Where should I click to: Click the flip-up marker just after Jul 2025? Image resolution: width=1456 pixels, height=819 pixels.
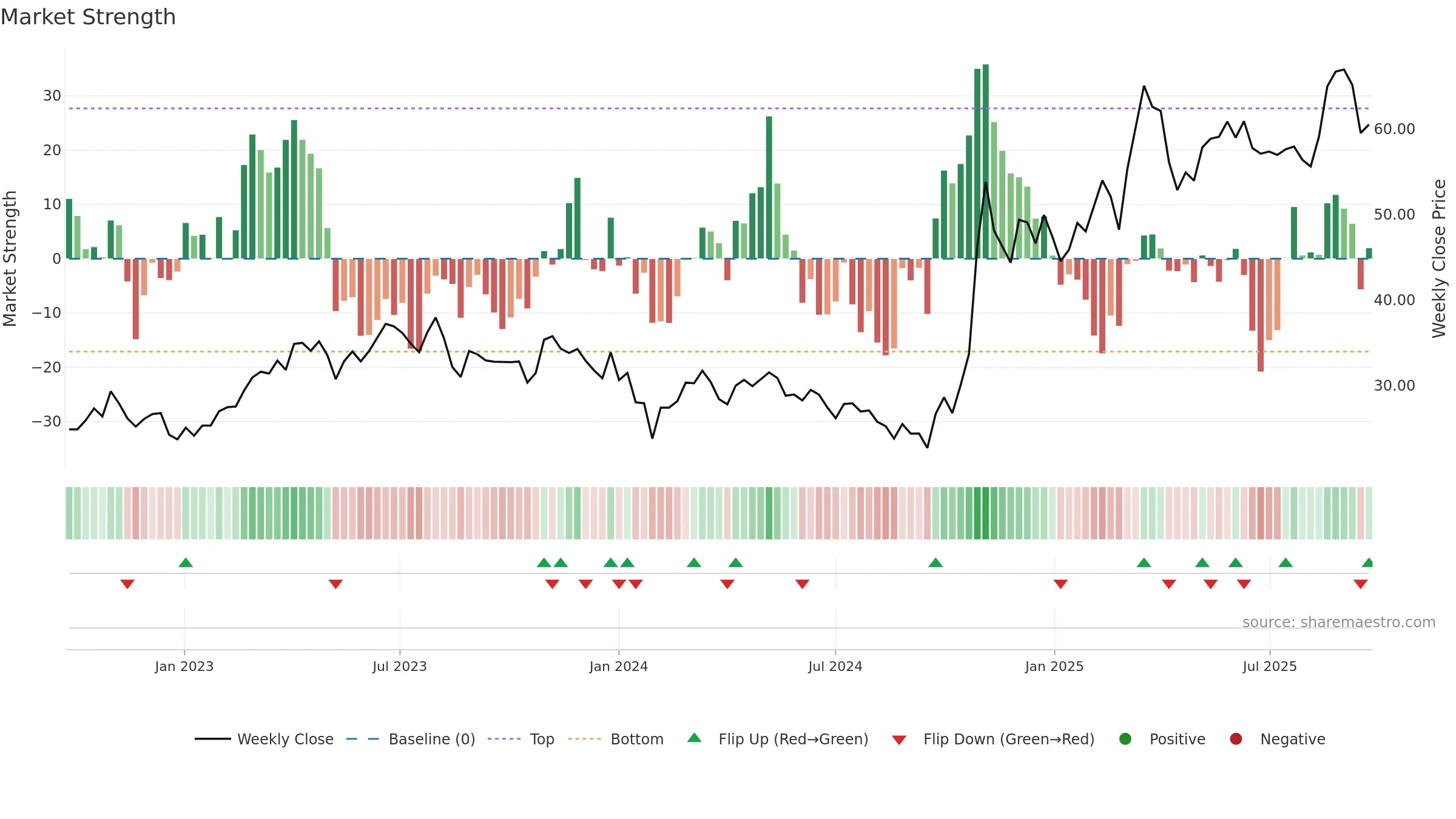pos(1286,562)
